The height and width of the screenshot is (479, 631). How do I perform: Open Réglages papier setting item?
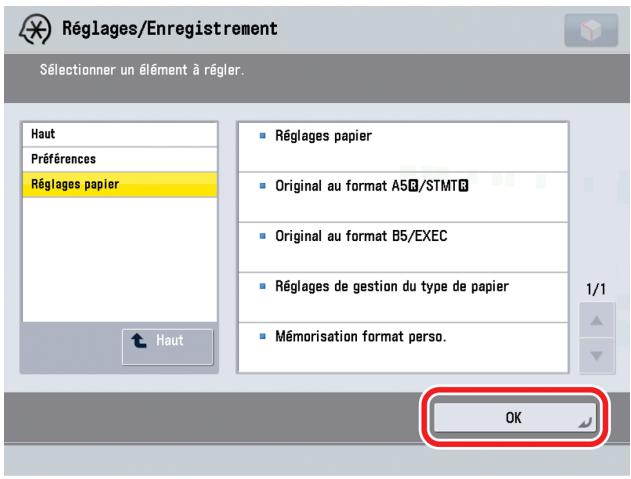[x=403, y=147]
